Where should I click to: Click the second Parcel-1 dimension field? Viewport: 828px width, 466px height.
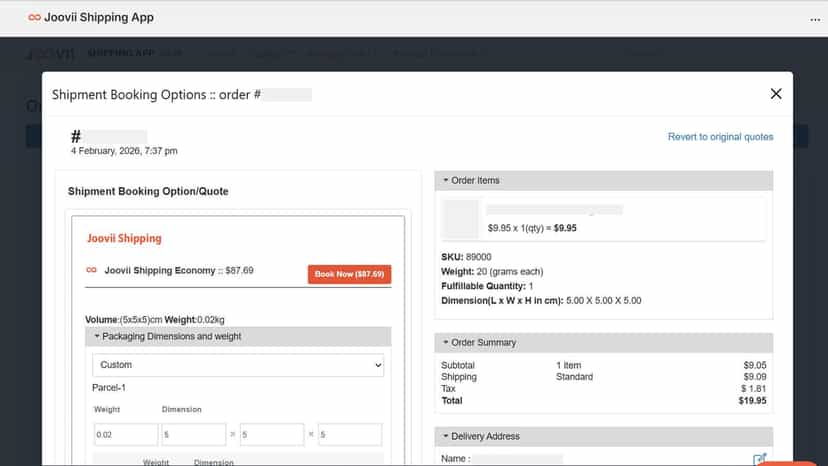[272, 435]
